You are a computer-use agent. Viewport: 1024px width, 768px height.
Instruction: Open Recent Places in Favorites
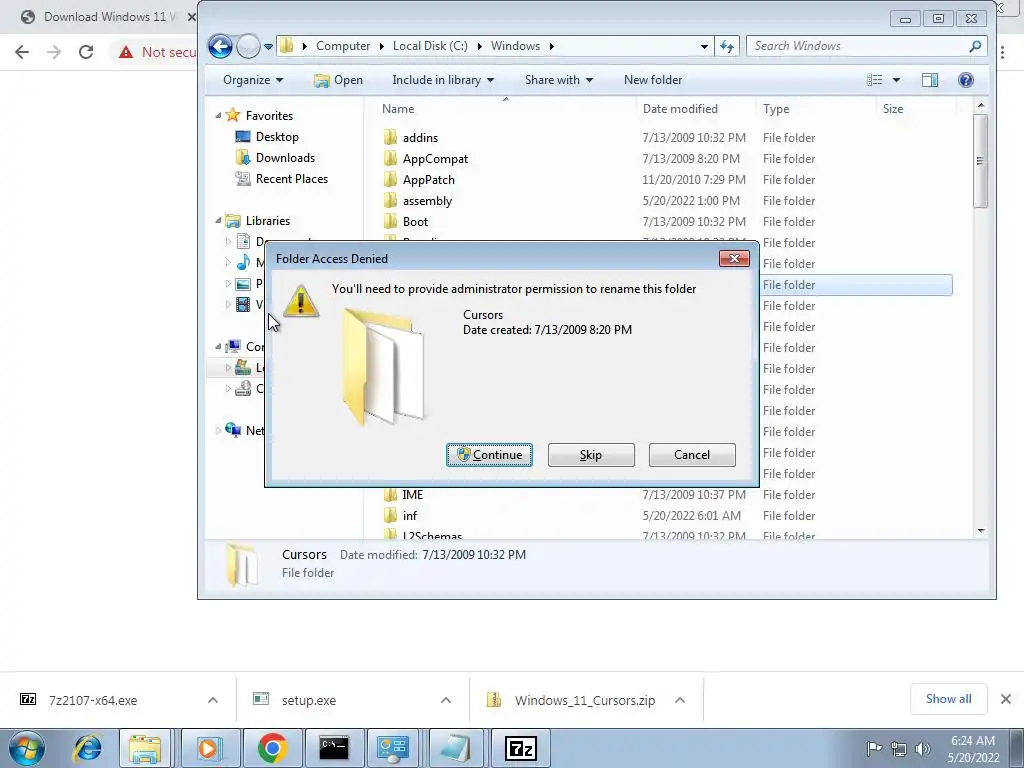coord(291,179)
